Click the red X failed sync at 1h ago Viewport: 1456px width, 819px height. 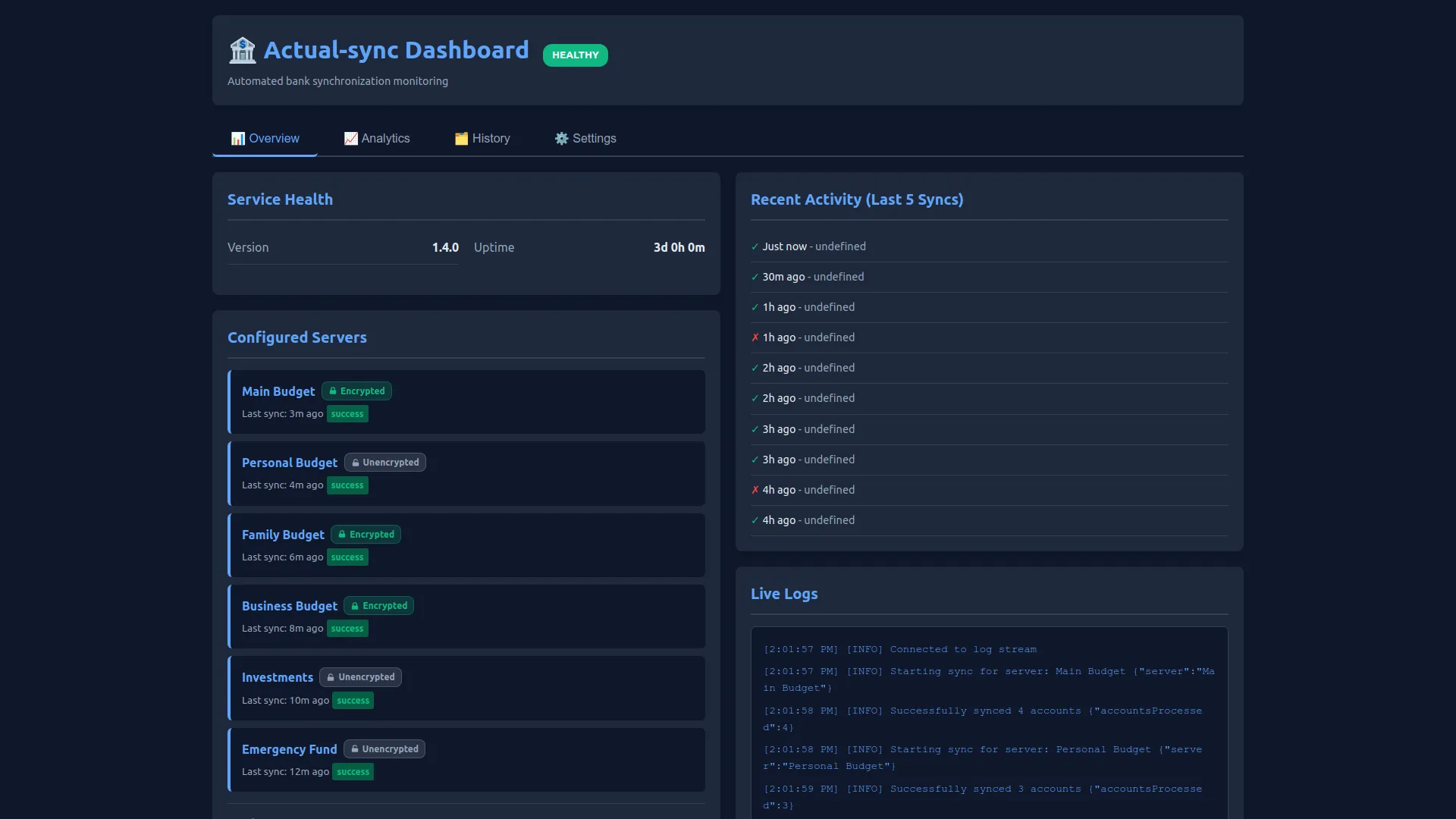tap(755, 337)
